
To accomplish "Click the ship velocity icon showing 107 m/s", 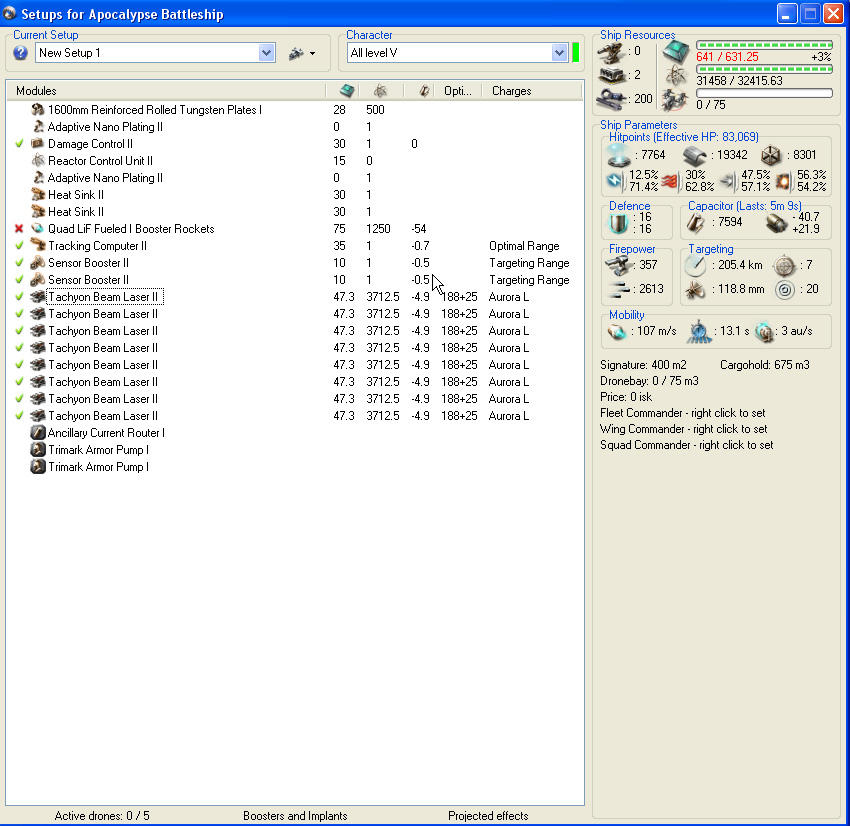I will click(617, 331).
